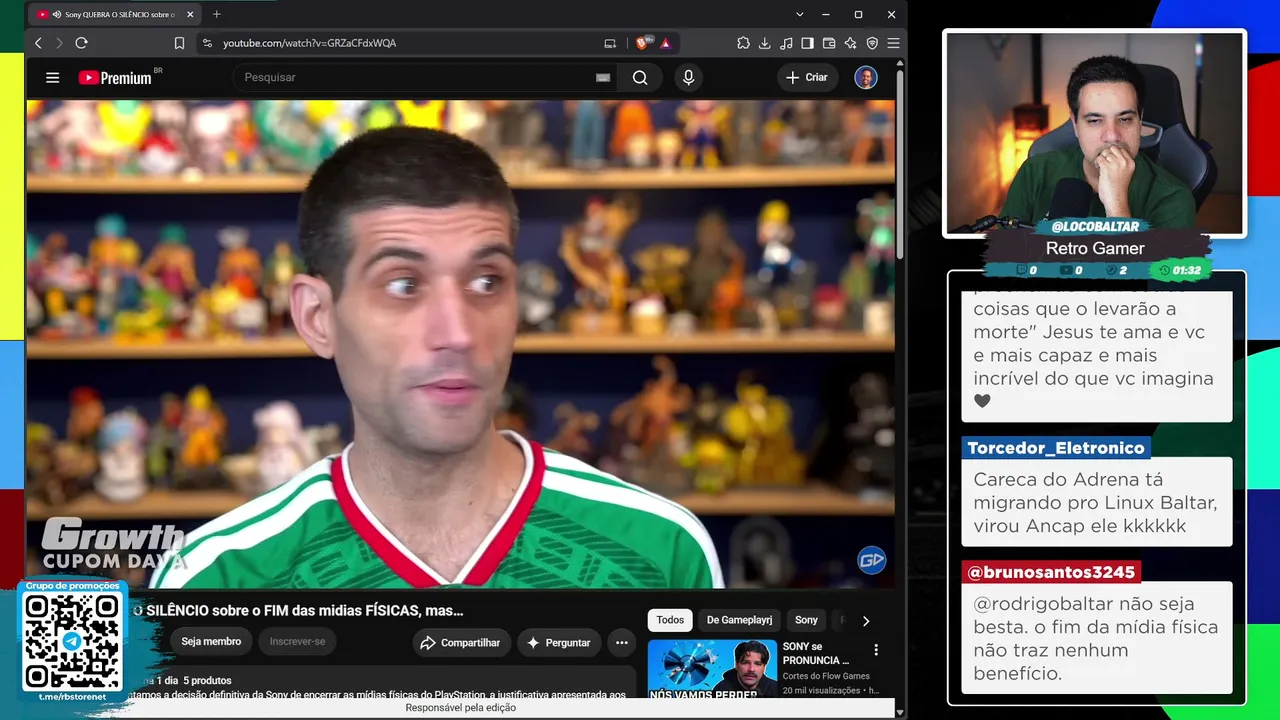Viewport: 1280px width, 720px height.
Task: Open the YouTube account avatar menu
Action: coord(866,78)
